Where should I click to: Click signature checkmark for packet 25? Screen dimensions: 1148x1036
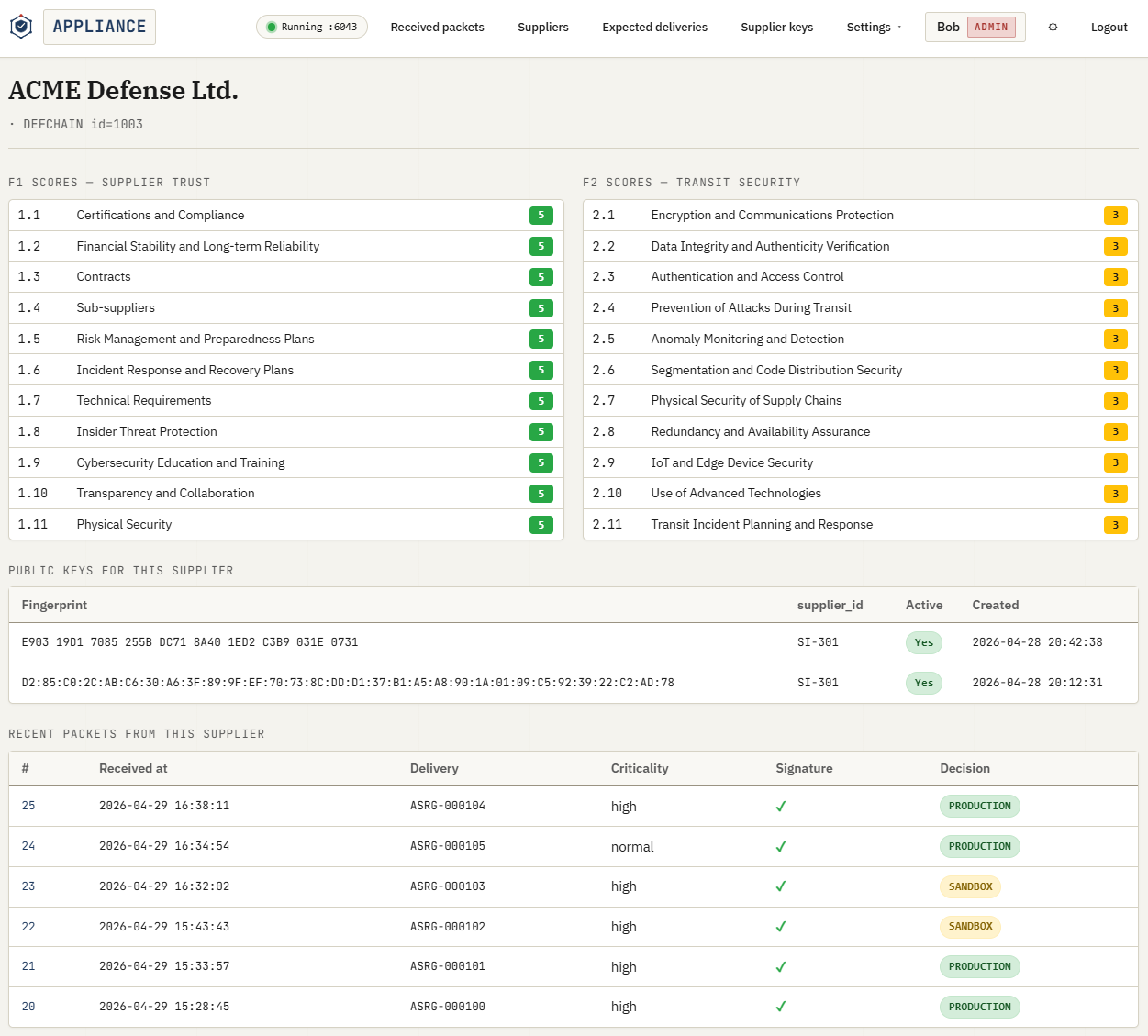pyautogui.click(x=781, y=807)
